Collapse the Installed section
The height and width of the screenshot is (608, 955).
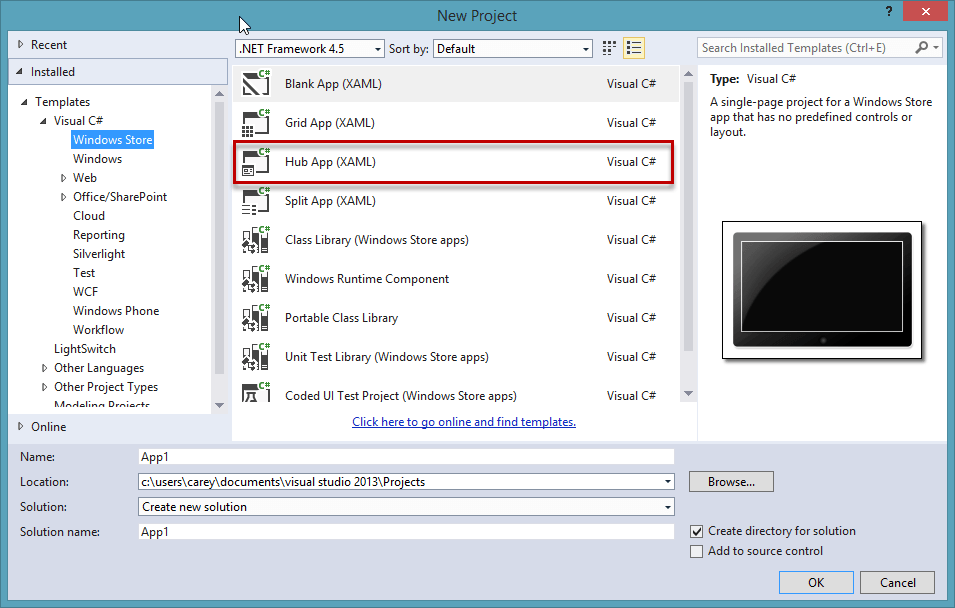19,72
